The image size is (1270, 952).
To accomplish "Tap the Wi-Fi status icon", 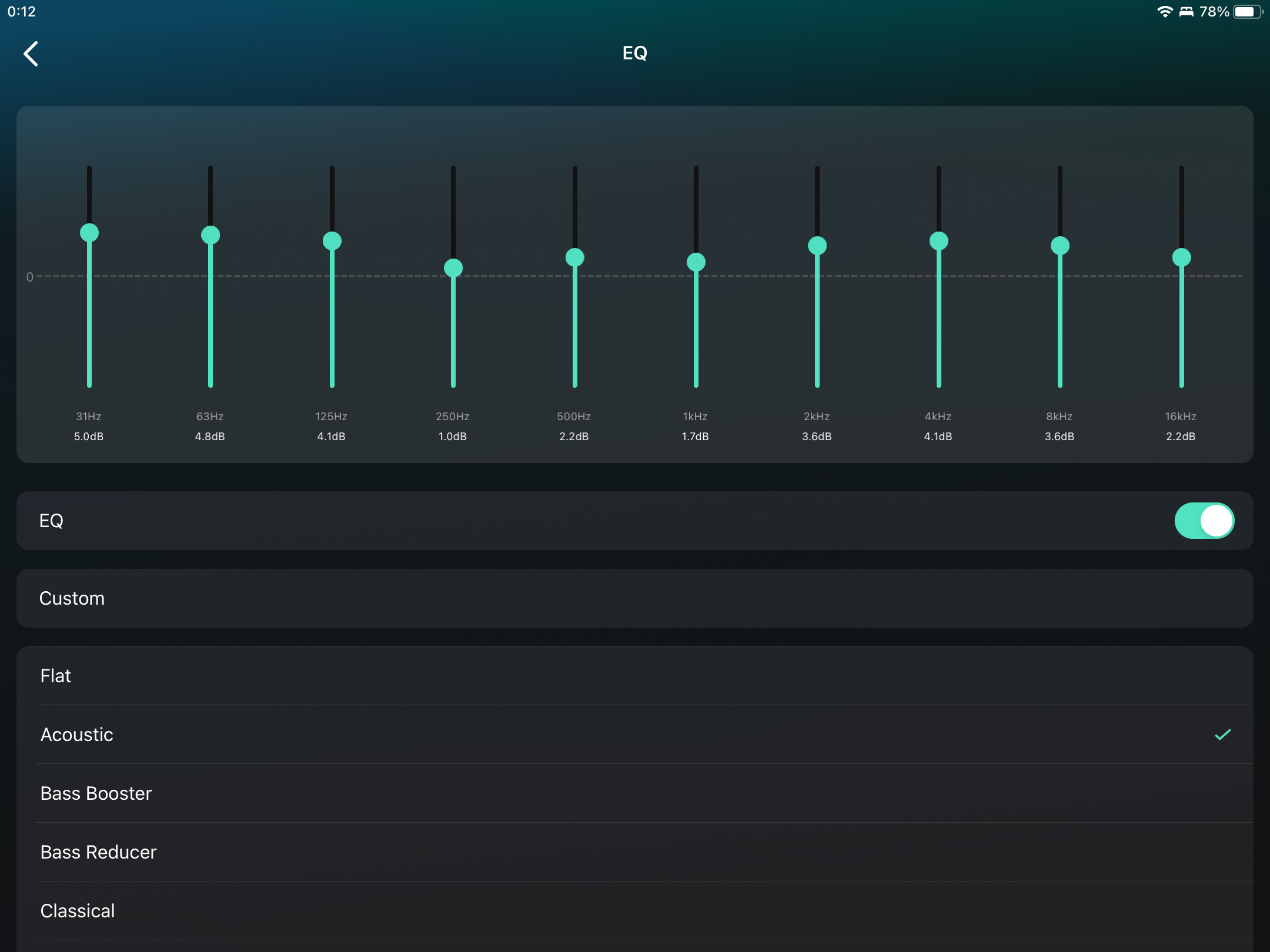I will pyautogui.click(x=1164, y=12).
